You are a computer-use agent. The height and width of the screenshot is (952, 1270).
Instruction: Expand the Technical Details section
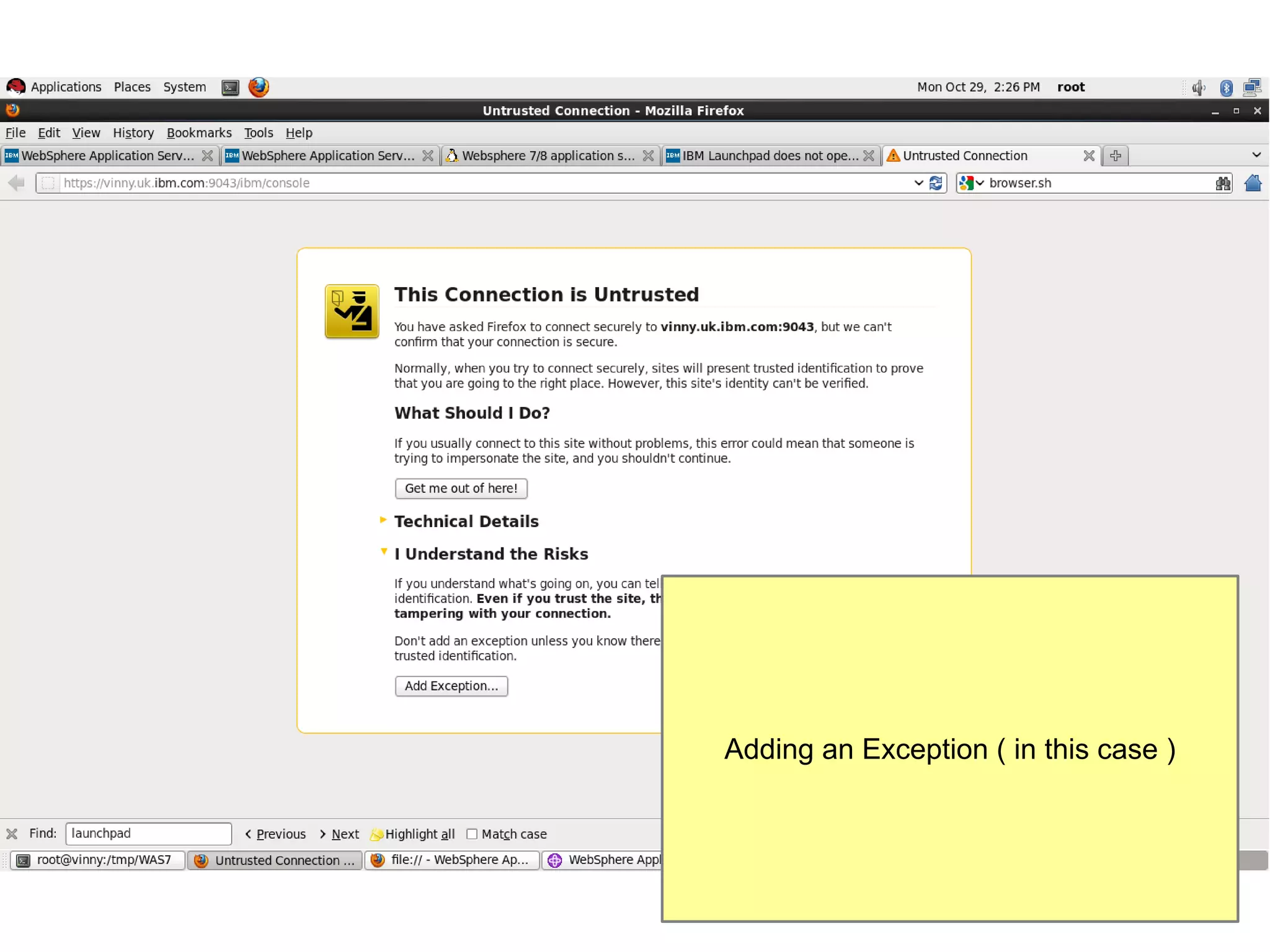pyautogui.click(x=383, y=520)
